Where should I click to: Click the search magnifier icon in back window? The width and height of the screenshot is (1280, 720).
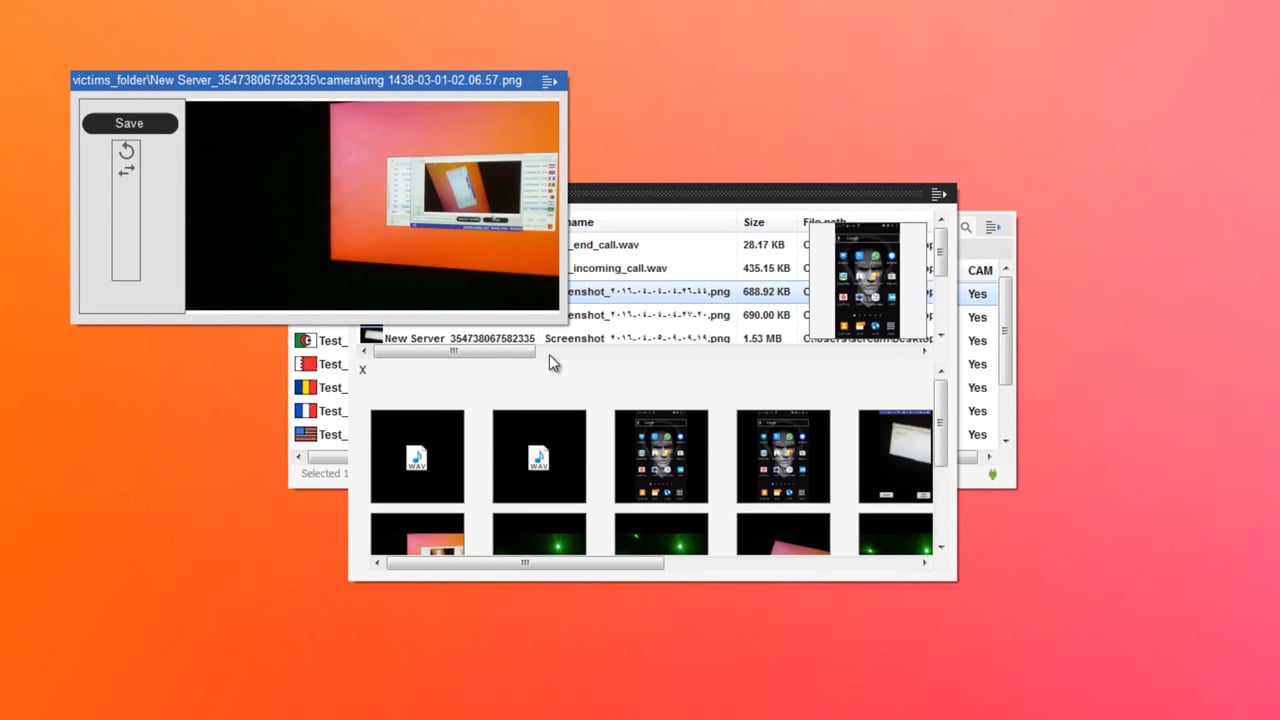click(x=966, y=228)
